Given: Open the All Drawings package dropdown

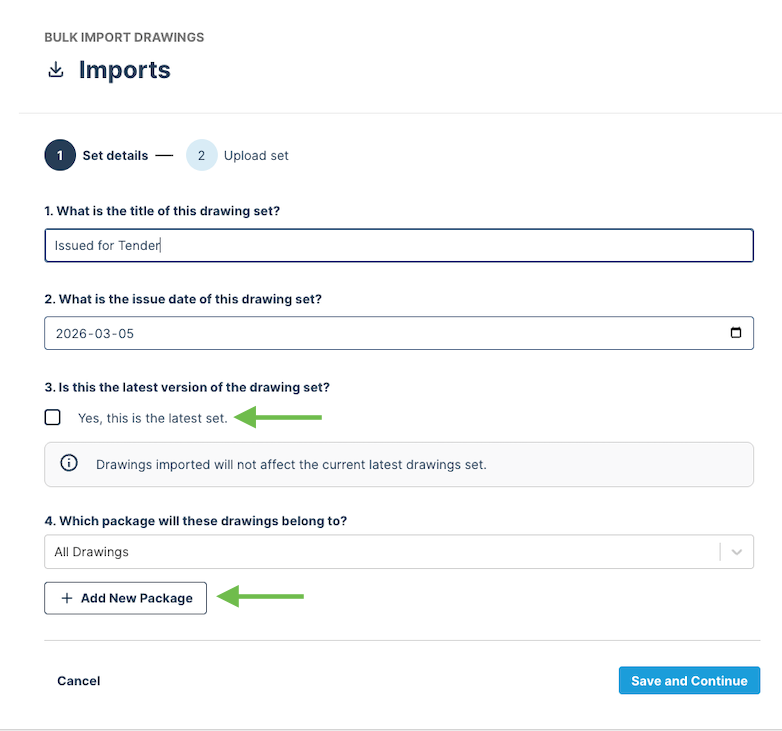Looking at the screenshot, I should click(380, 552).
